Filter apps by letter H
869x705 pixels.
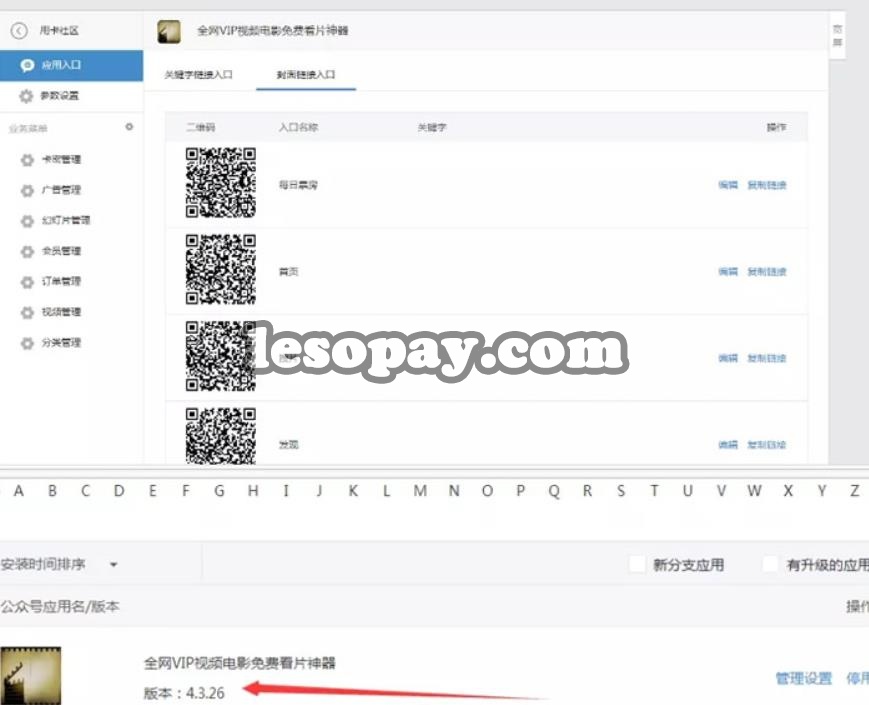click(x=253, y=491)
